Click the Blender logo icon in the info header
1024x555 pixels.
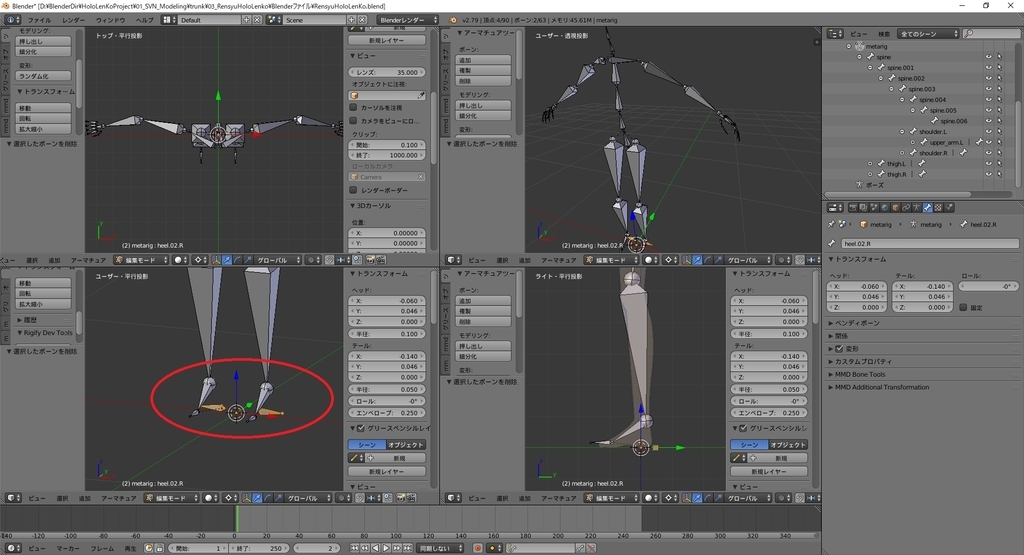(453, 20)
